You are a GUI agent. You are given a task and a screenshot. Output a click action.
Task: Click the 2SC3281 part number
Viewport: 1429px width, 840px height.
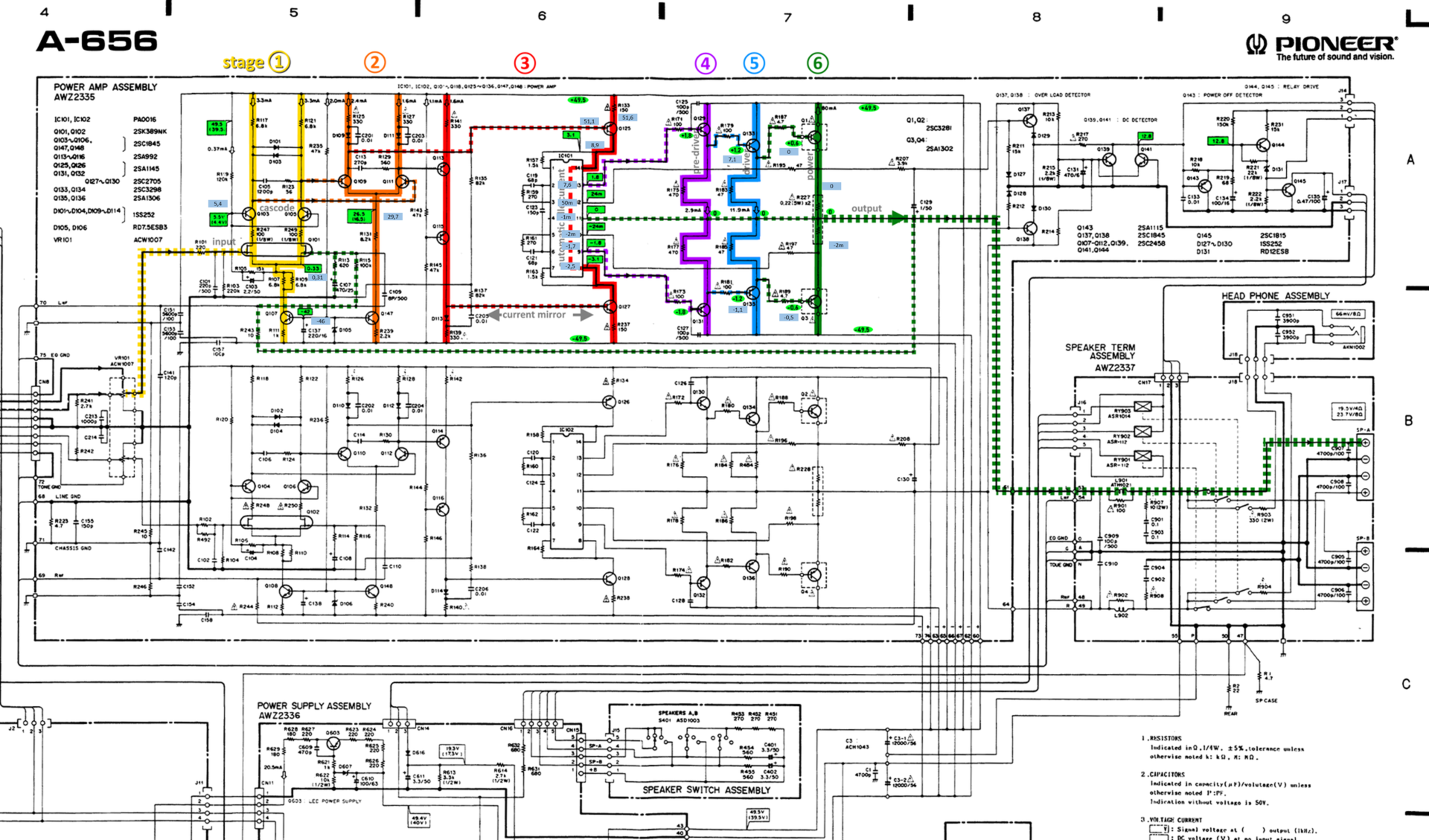pyautogui.click(x=941, y=128)
